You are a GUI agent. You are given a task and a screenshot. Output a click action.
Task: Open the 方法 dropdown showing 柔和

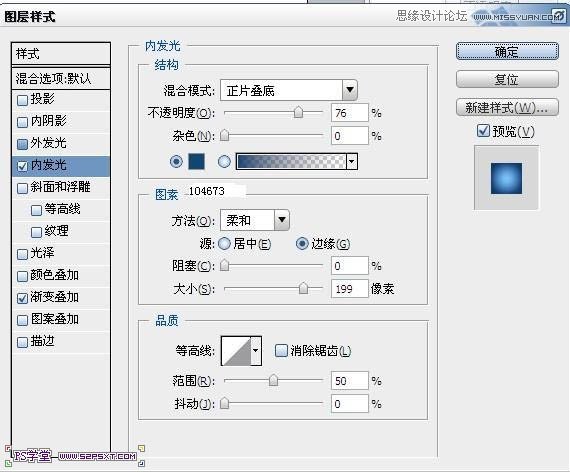(255, 220)
